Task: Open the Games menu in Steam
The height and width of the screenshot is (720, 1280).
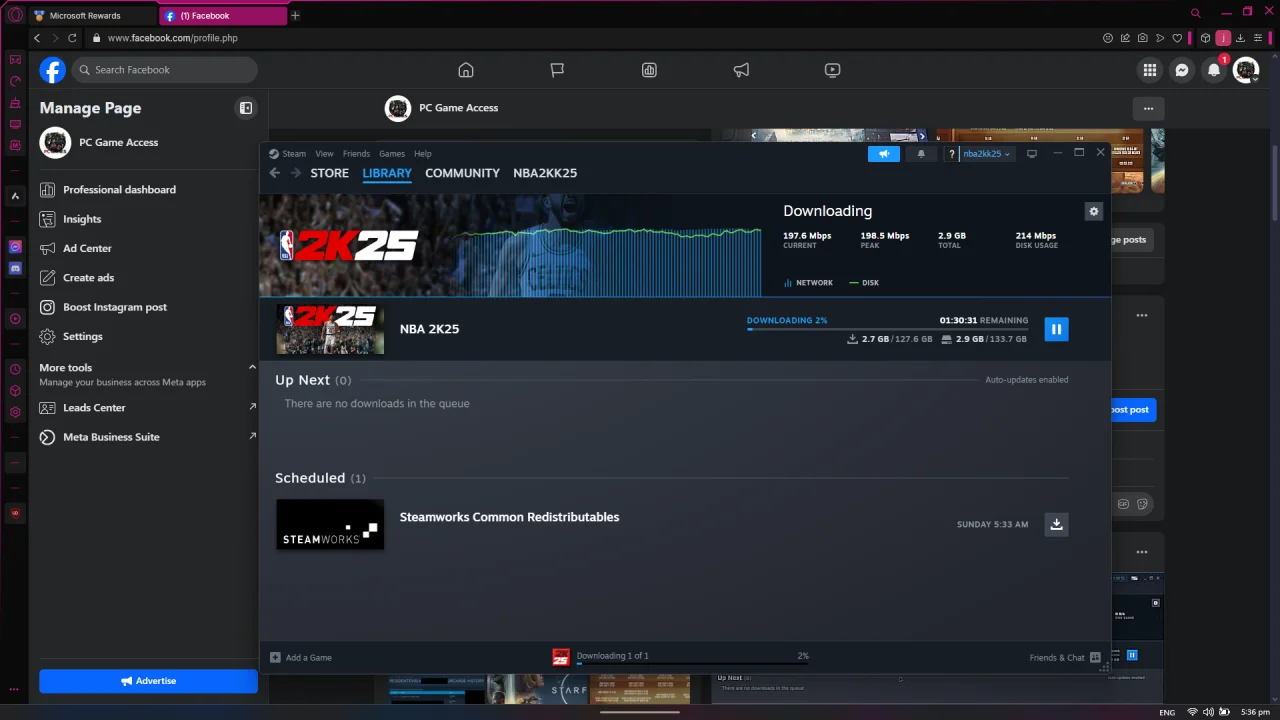Action: pos(392,154)
